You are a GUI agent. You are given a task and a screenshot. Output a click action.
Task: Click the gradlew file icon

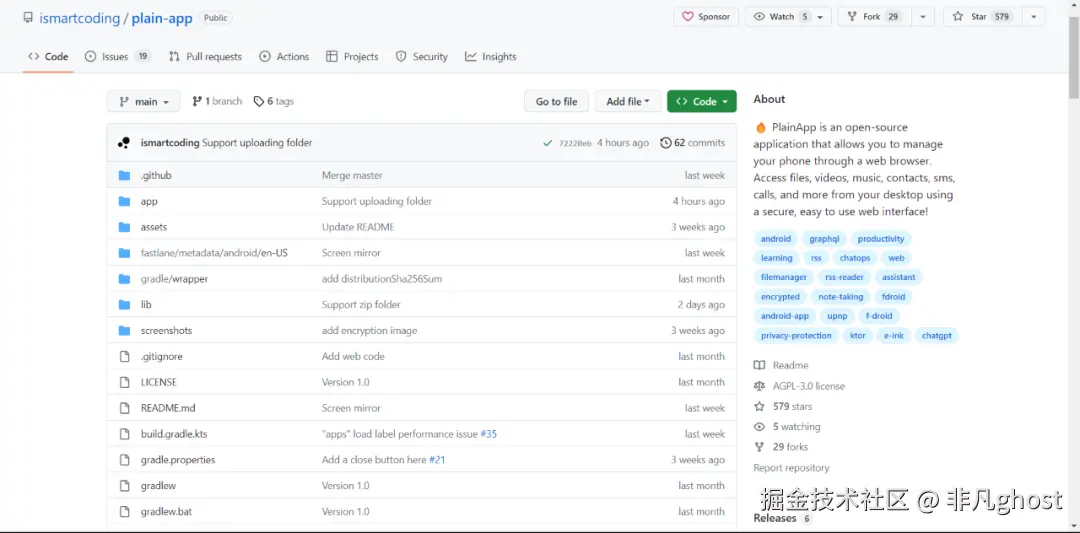125,485
